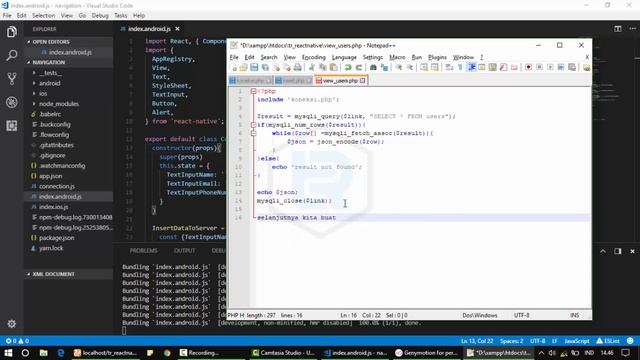The height and width of the screenshot is (360, 640).
Task: Open the Plugins menu in Notepad++
Action: pos(437,57)
